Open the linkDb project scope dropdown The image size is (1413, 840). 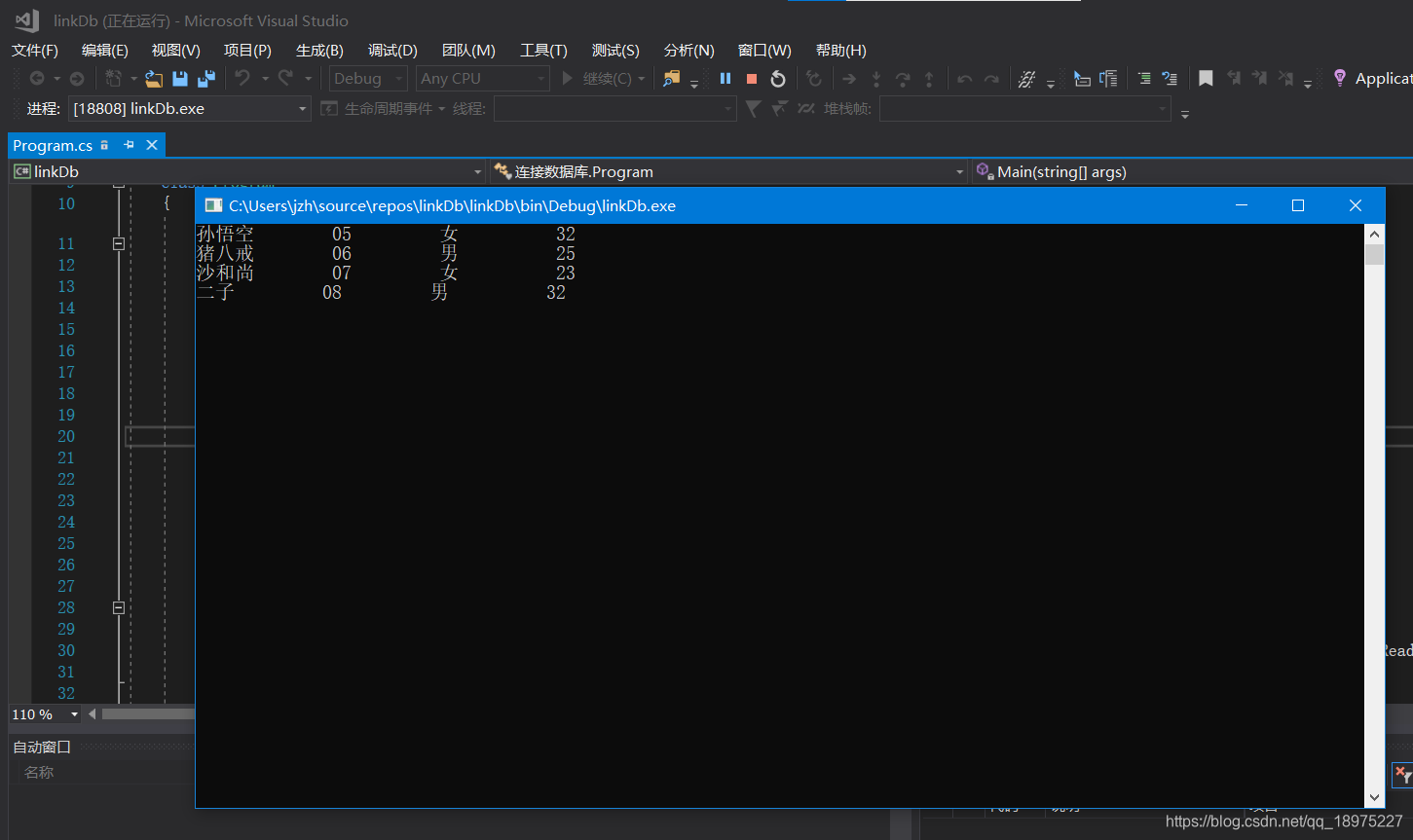tap(247, 172)
